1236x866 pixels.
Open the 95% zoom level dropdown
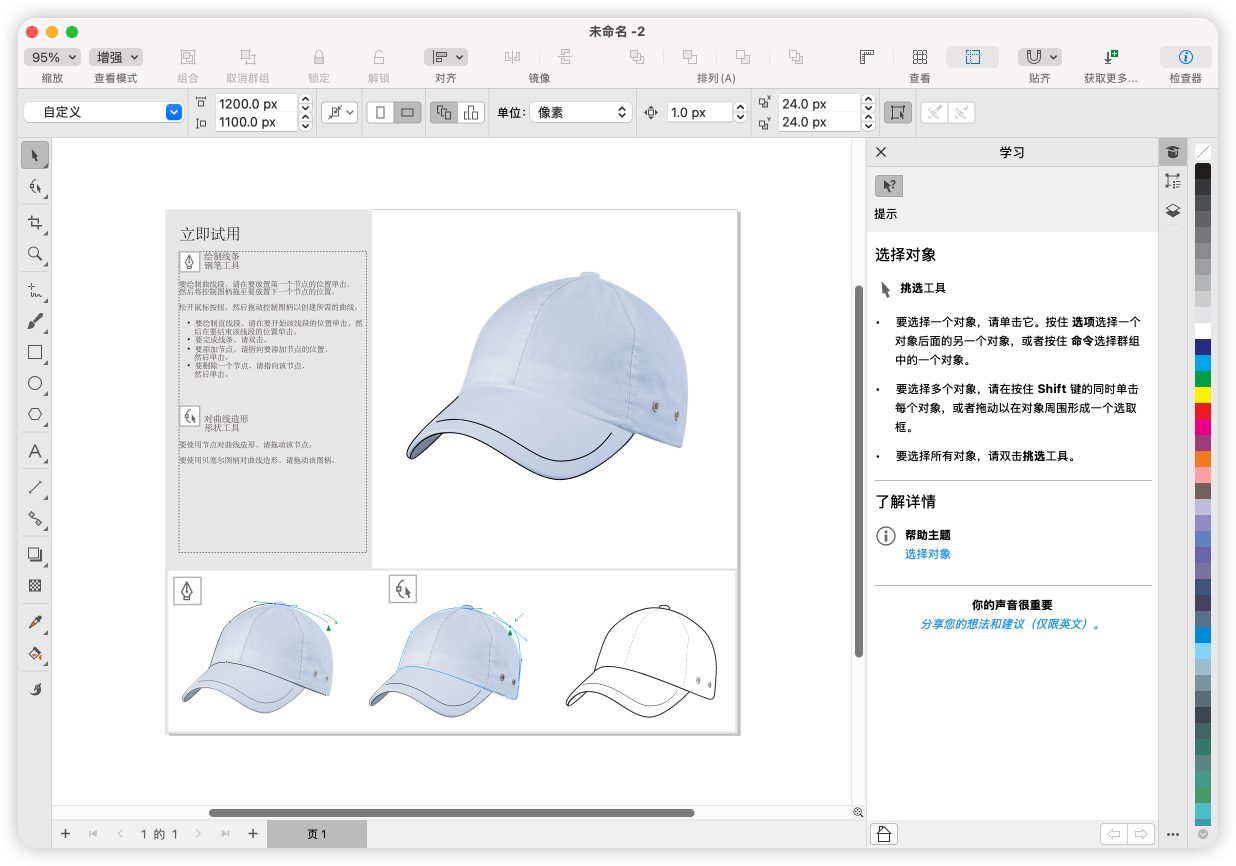coord(51,58)
